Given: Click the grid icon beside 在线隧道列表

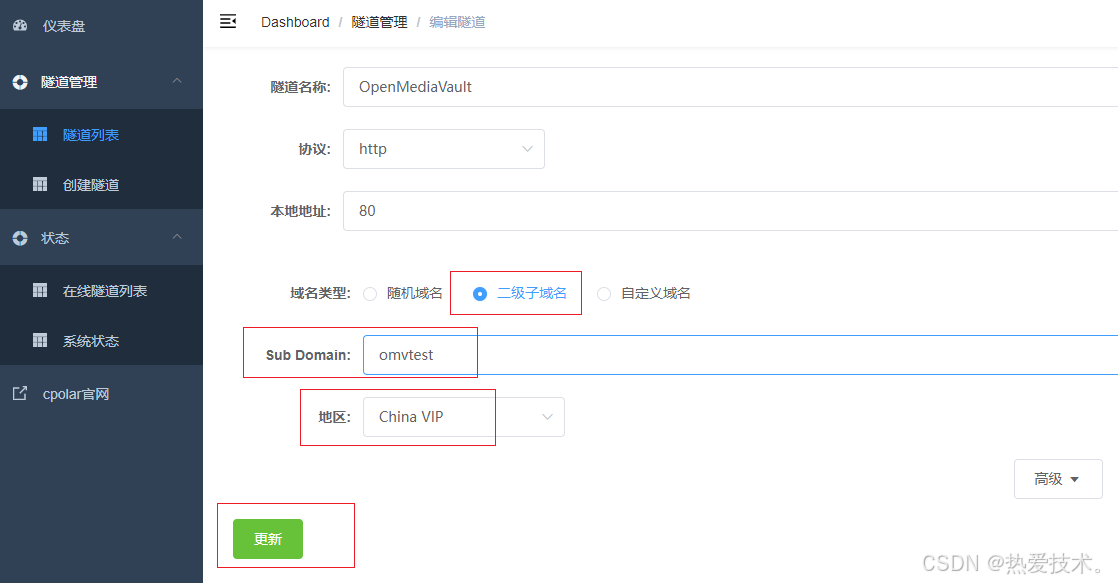Looking at the screenshot, I should pyautogui.click(x=40, y=290).
